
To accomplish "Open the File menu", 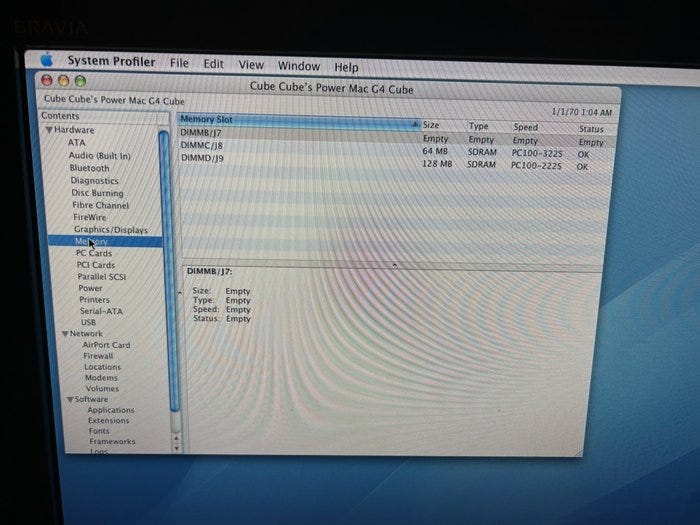I will tap(179, 63).
